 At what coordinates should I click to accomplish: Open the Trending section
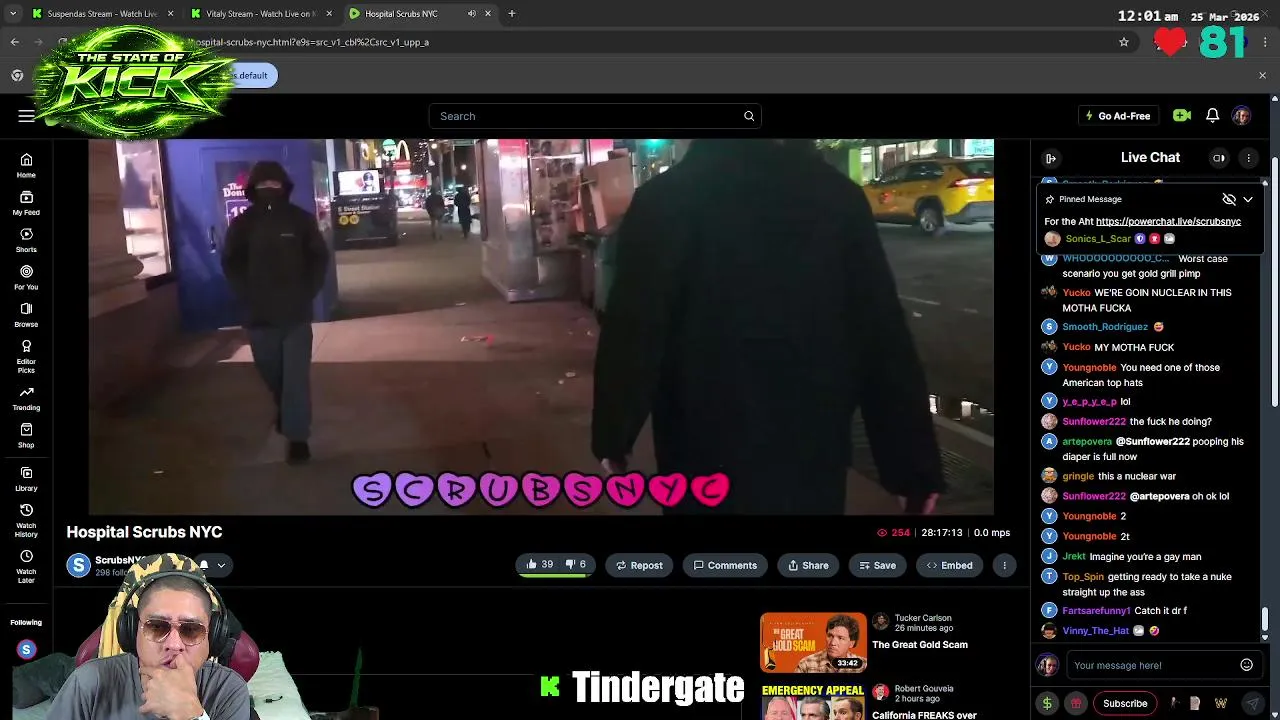[x=26, y=398]
